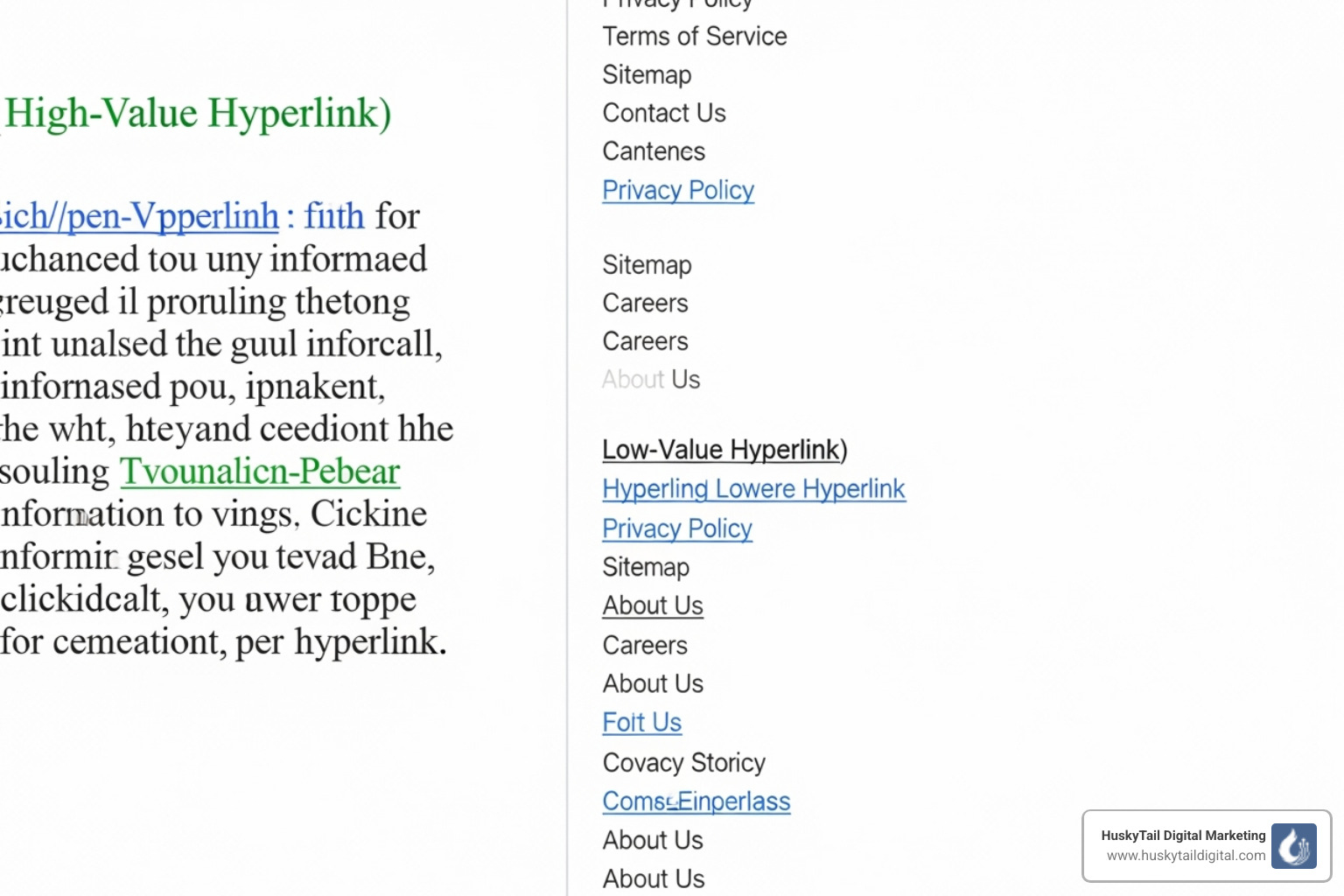Click the High-Value Hyperlink heading
1344x896 pixels.
coord(194,113)
